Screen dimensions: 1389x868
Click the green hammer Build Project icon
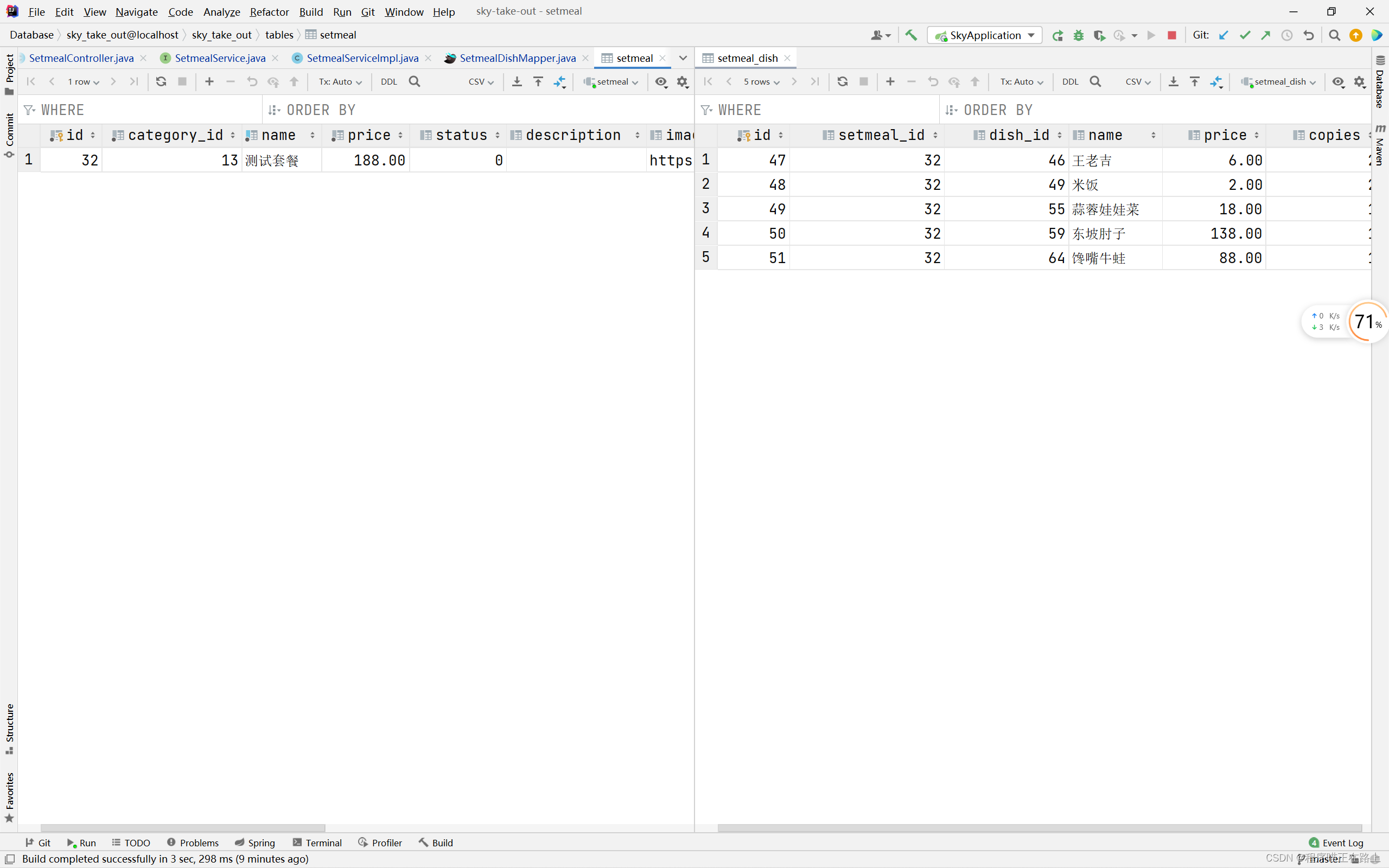(x=911, y=35)
